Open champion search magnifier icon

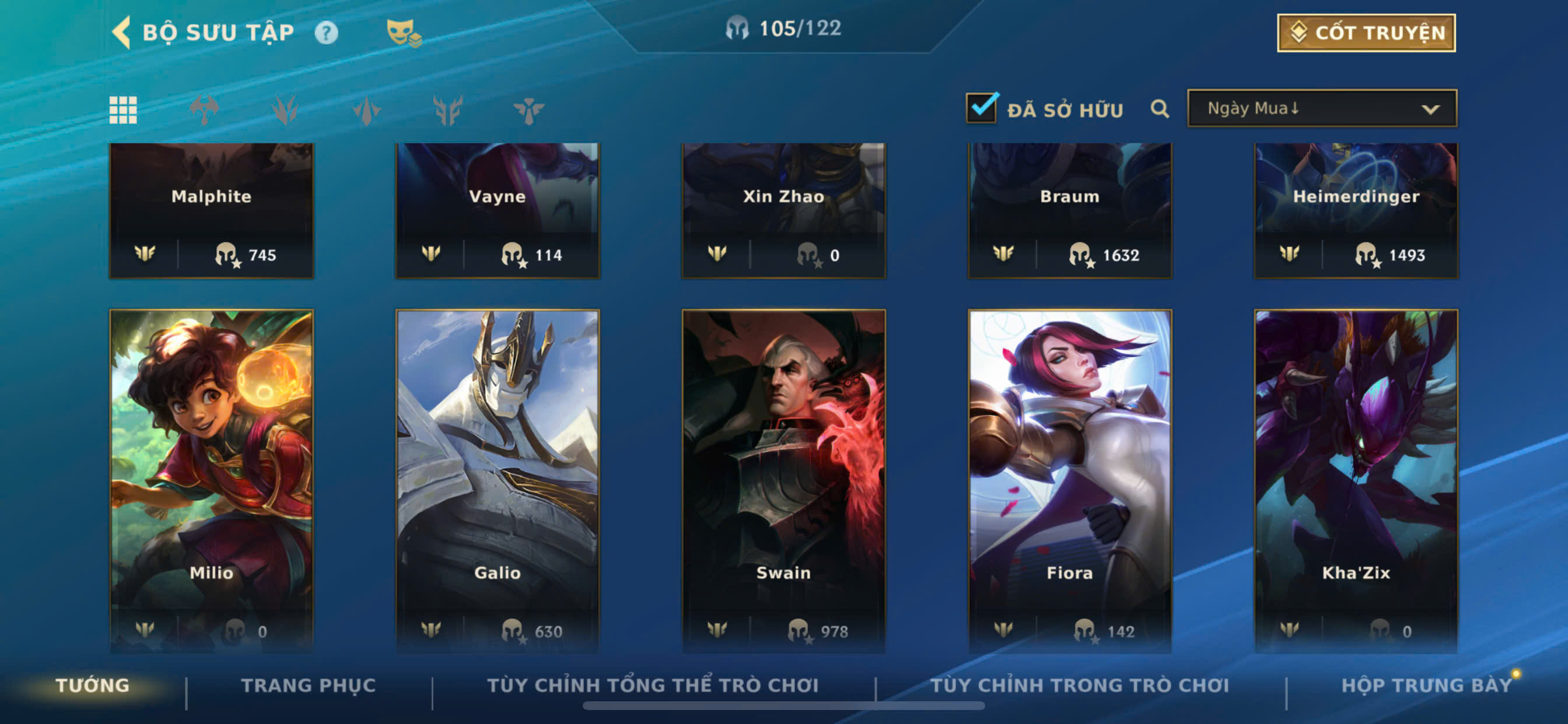(1160, 109)
